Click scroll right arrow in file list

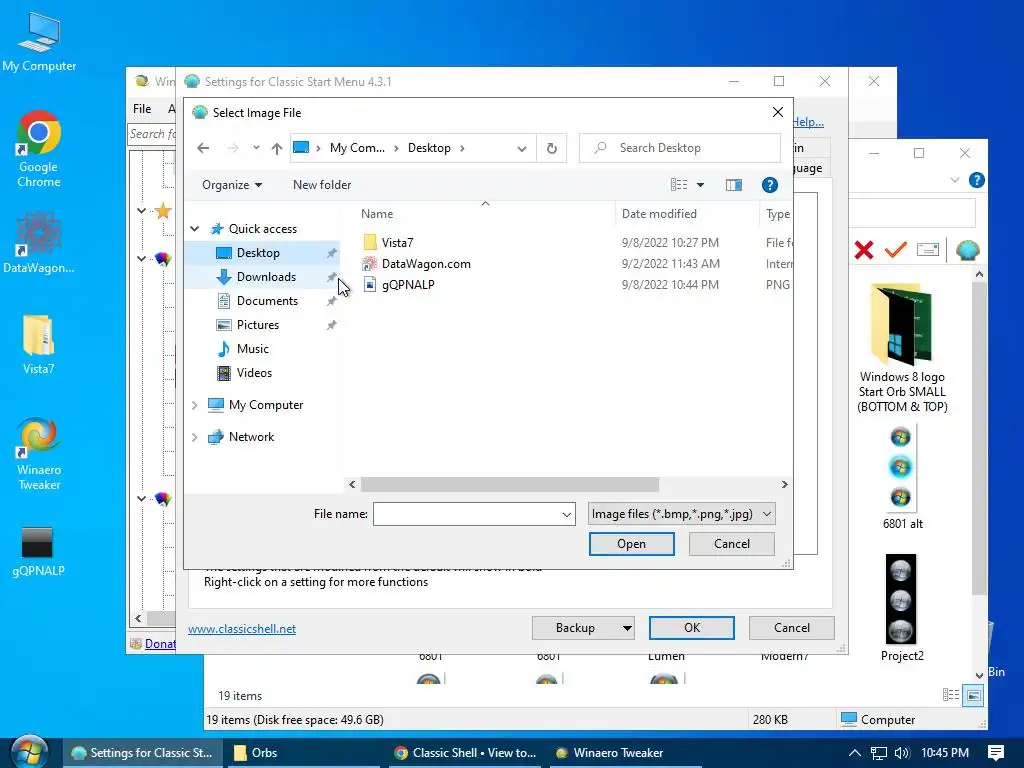pos(784,485)
